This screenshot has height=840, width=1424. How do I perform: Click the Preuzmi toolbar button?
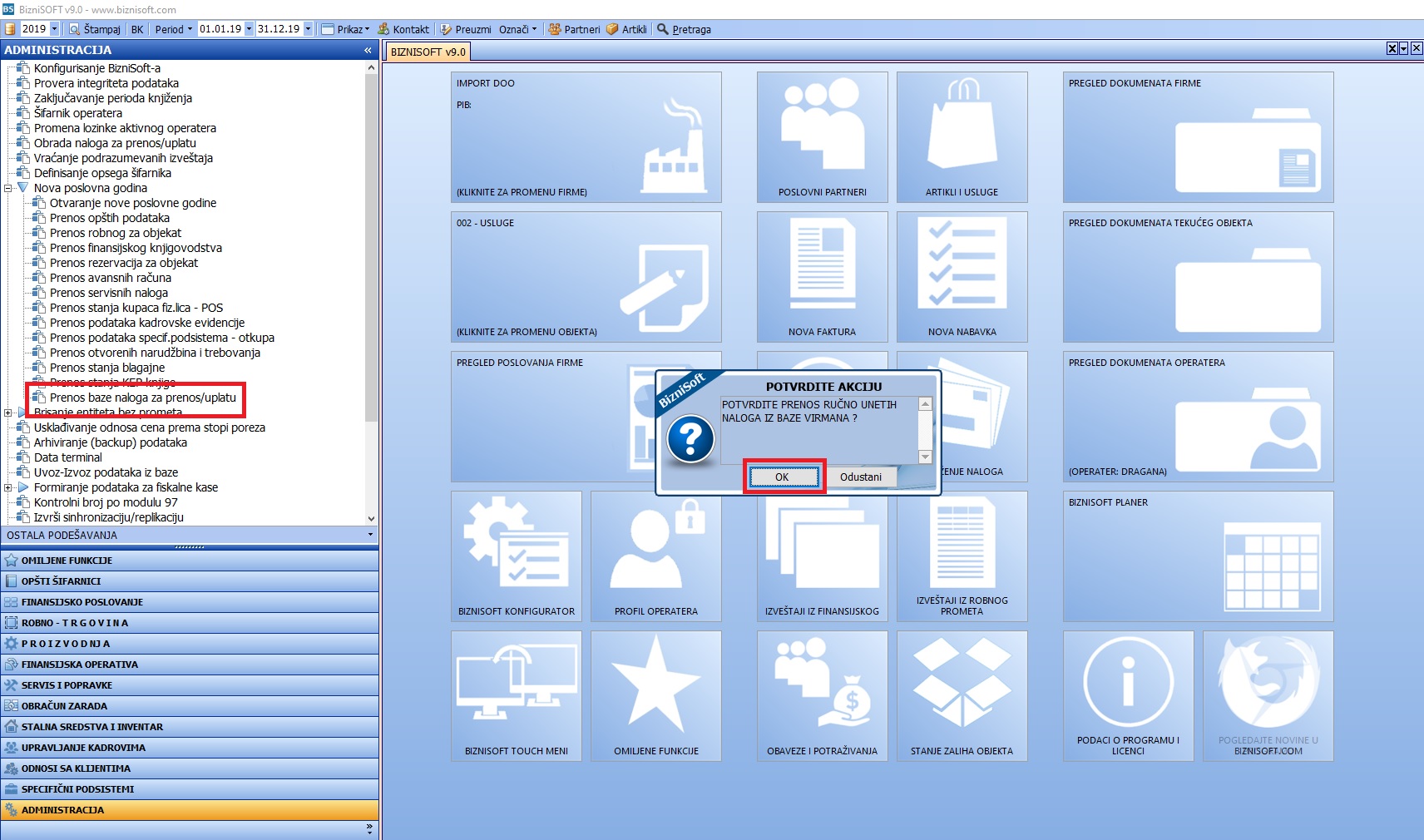click(x=466, y=29)
